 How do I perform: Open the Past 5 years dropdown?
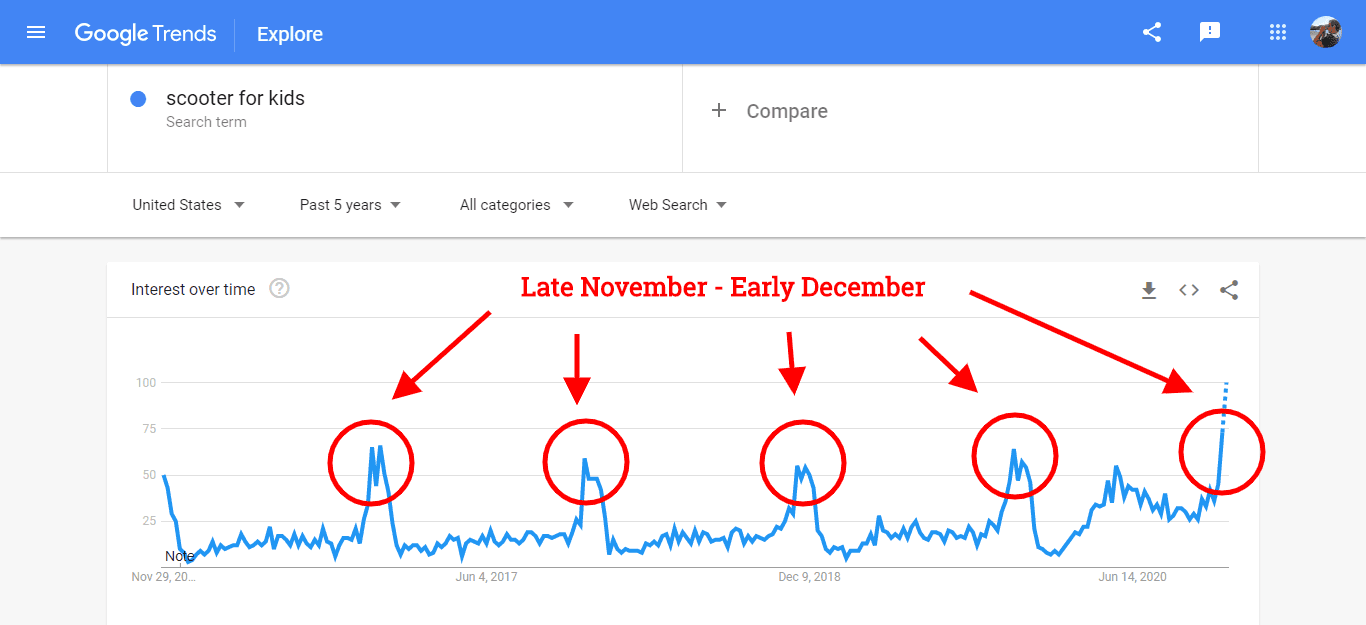350,205
